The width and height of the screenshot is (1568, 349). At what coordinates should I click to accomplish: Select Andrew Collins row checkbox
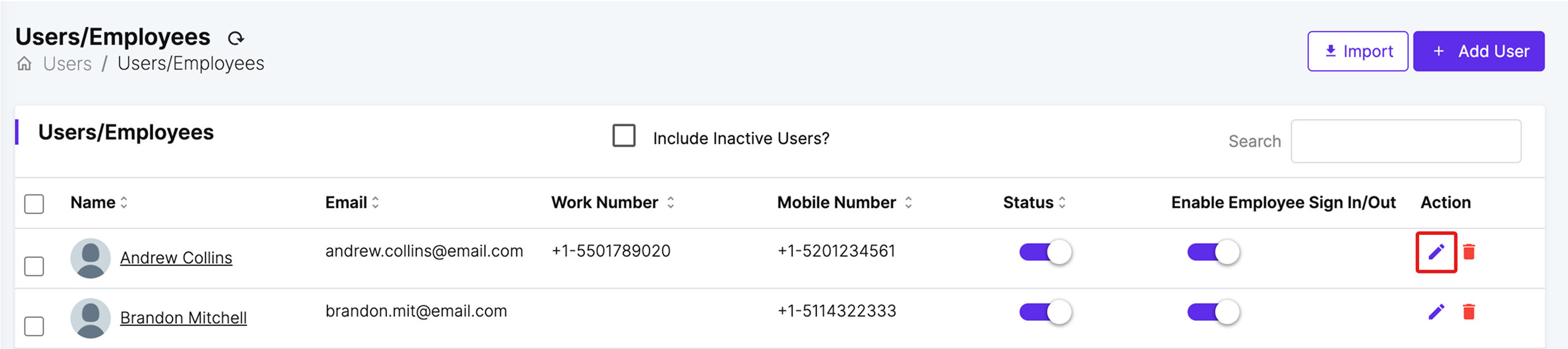tap(34, 267)
